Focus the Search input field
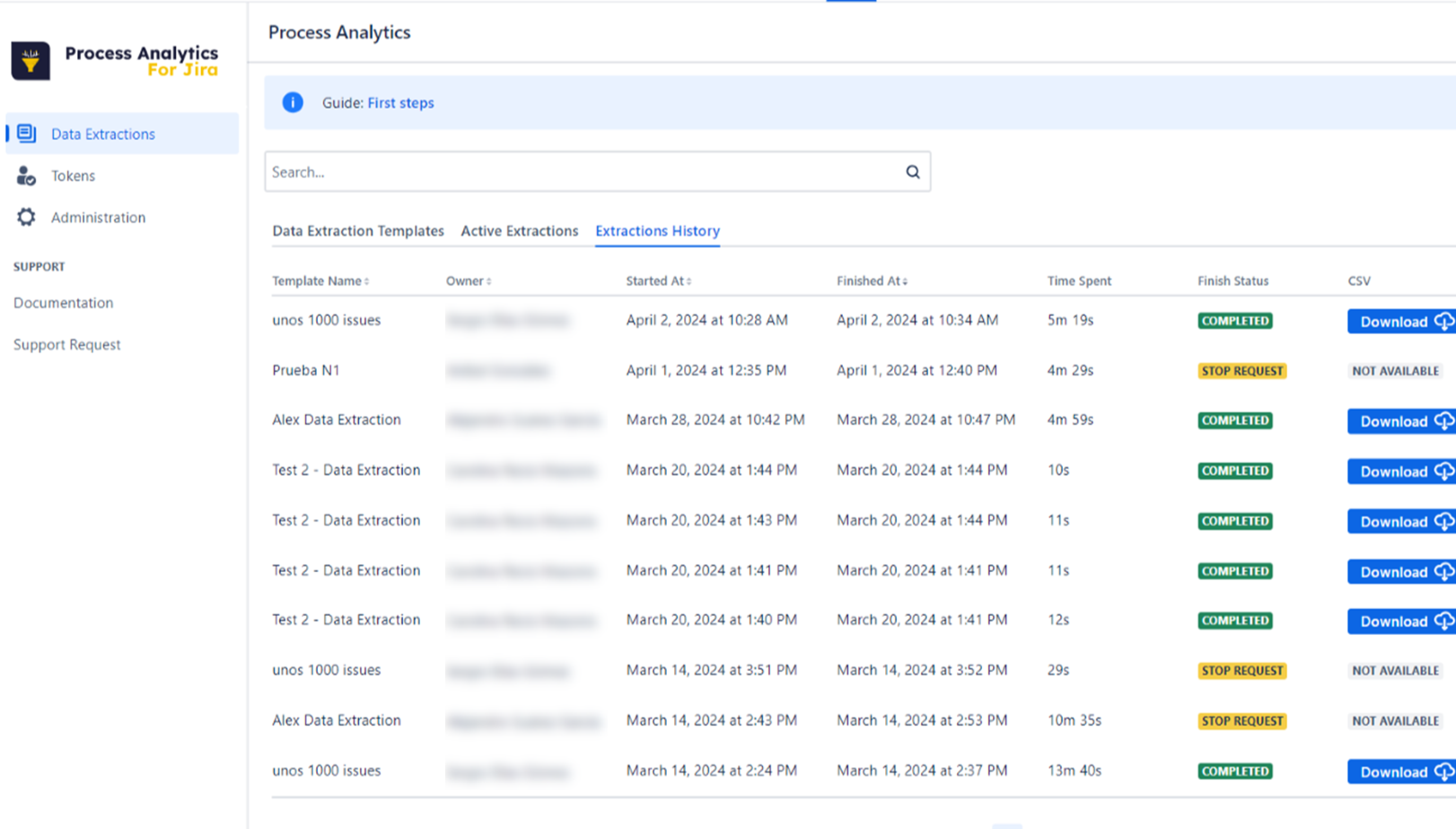 click(583, 172)
